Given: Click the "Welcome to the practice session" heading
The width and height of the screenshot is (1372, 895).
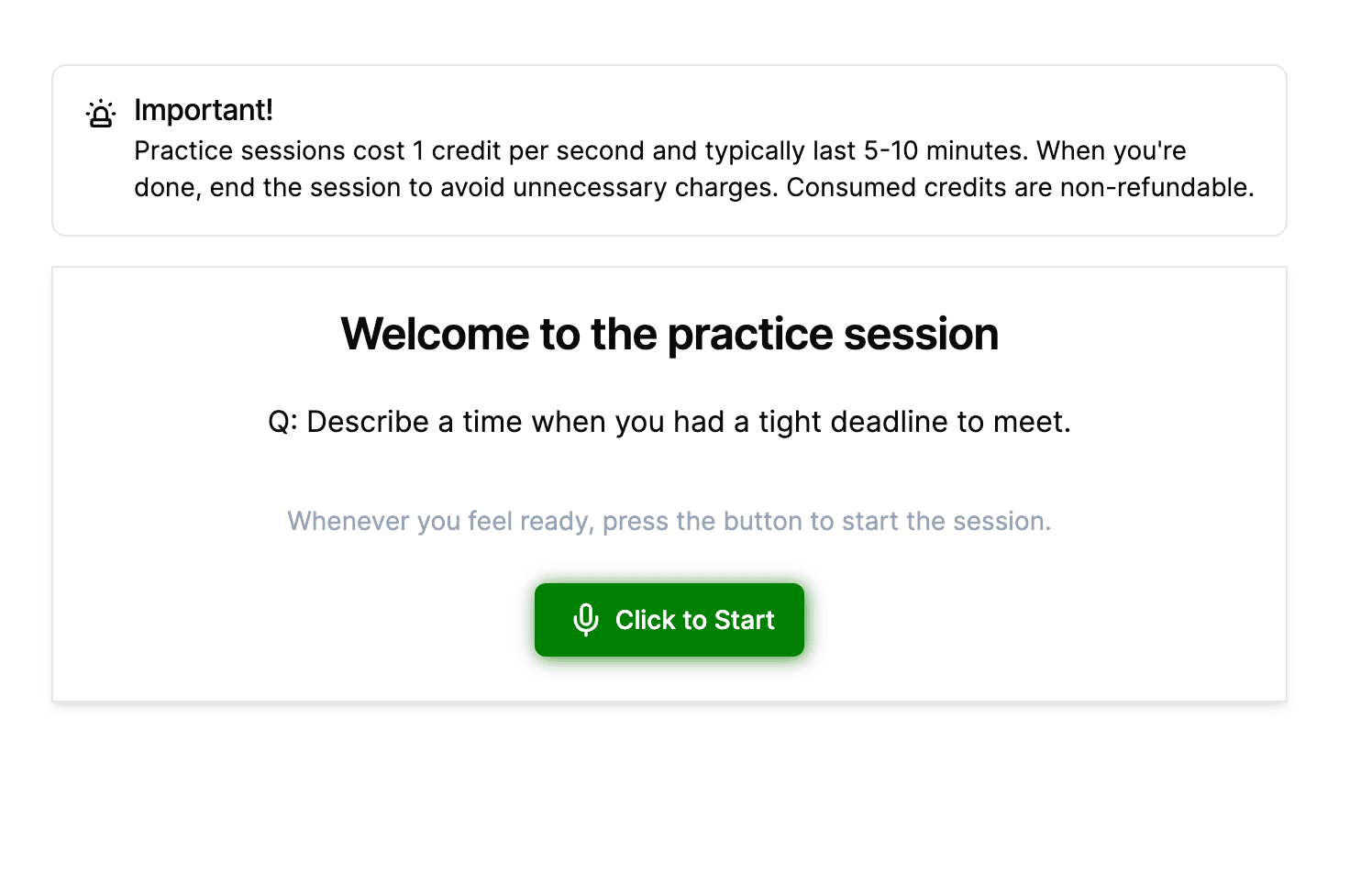Looking at the screenshot, I should (669, 334).
